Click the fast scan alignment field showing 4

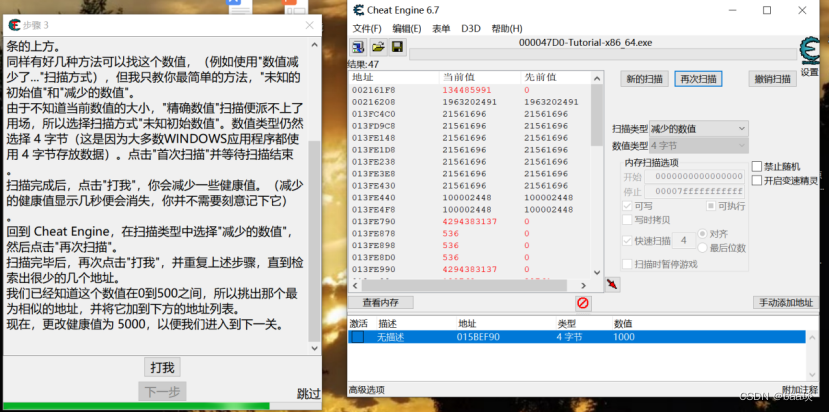(684, 241)
